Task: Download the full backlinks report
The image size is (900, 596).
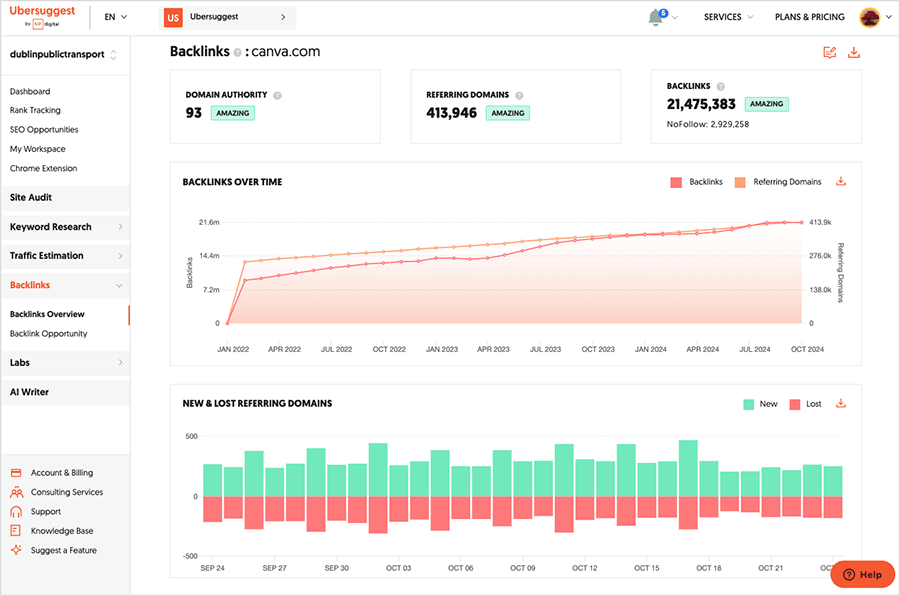Action: [854, 52]
